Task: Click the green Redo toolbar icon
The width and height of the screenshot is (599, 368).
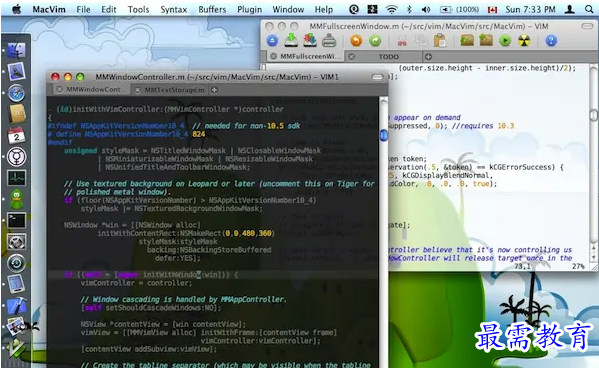Action: [375, 41]
